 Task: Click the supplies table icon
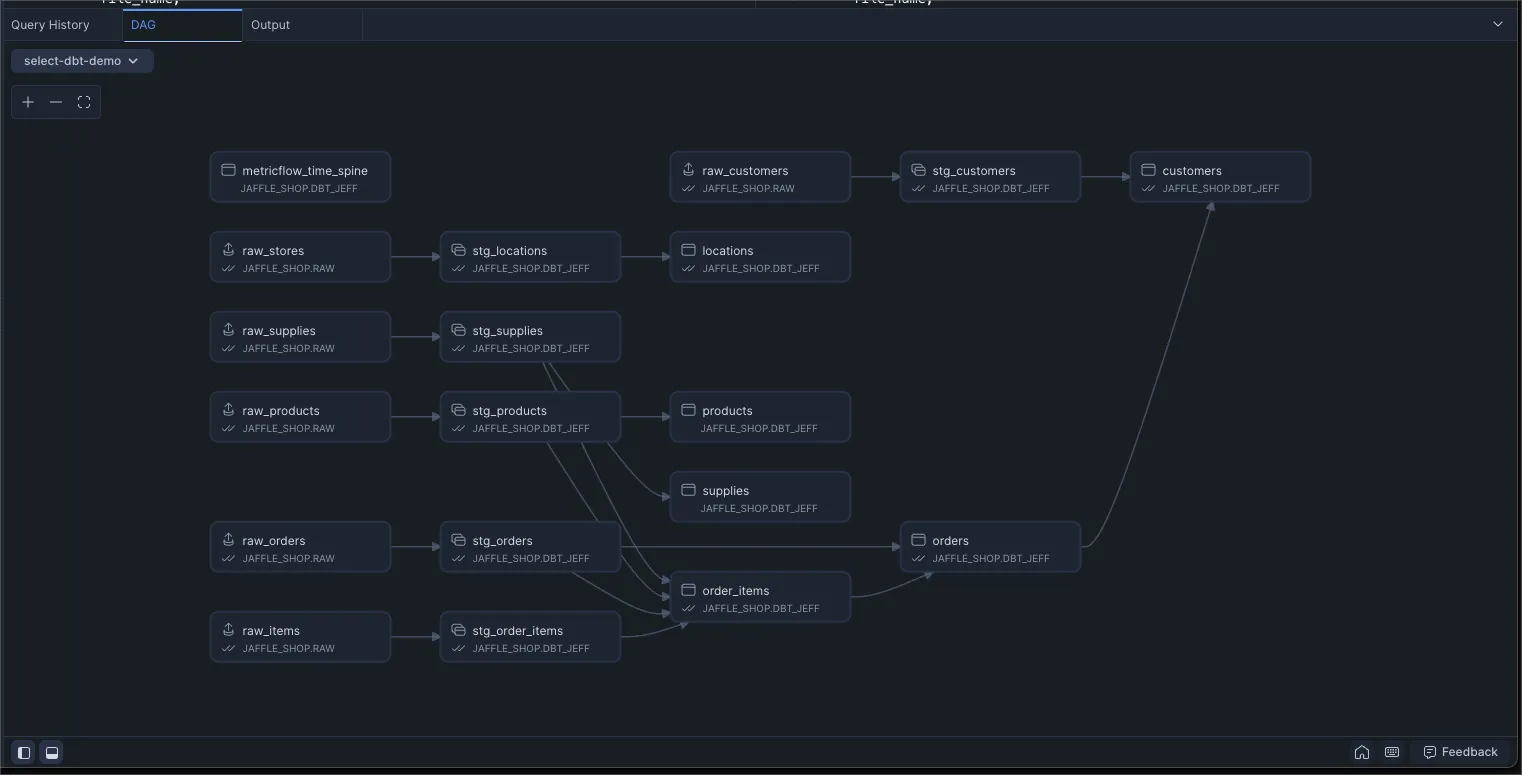tap(688, 490)
